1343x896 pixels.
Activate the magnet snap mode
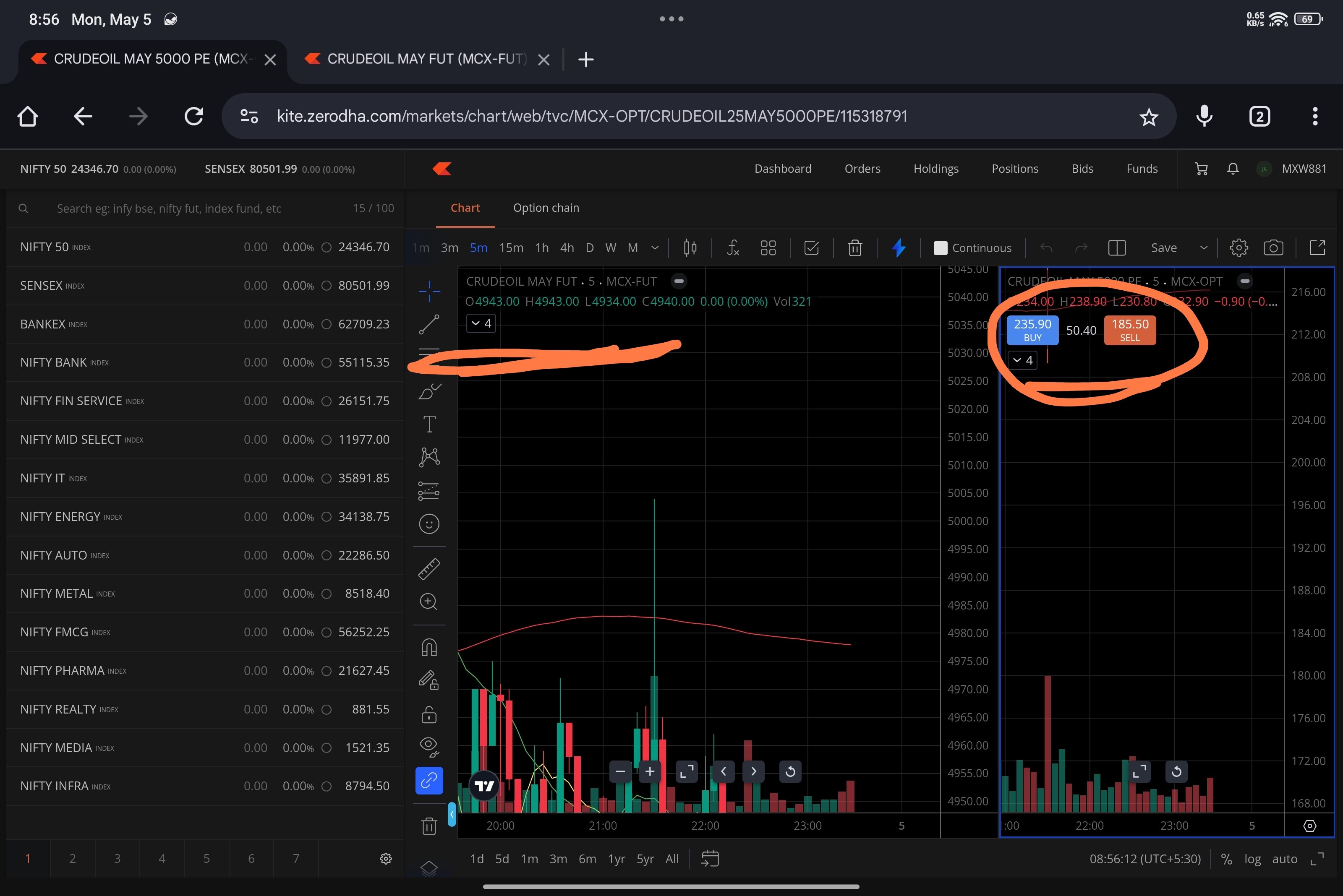pos(429,647)
